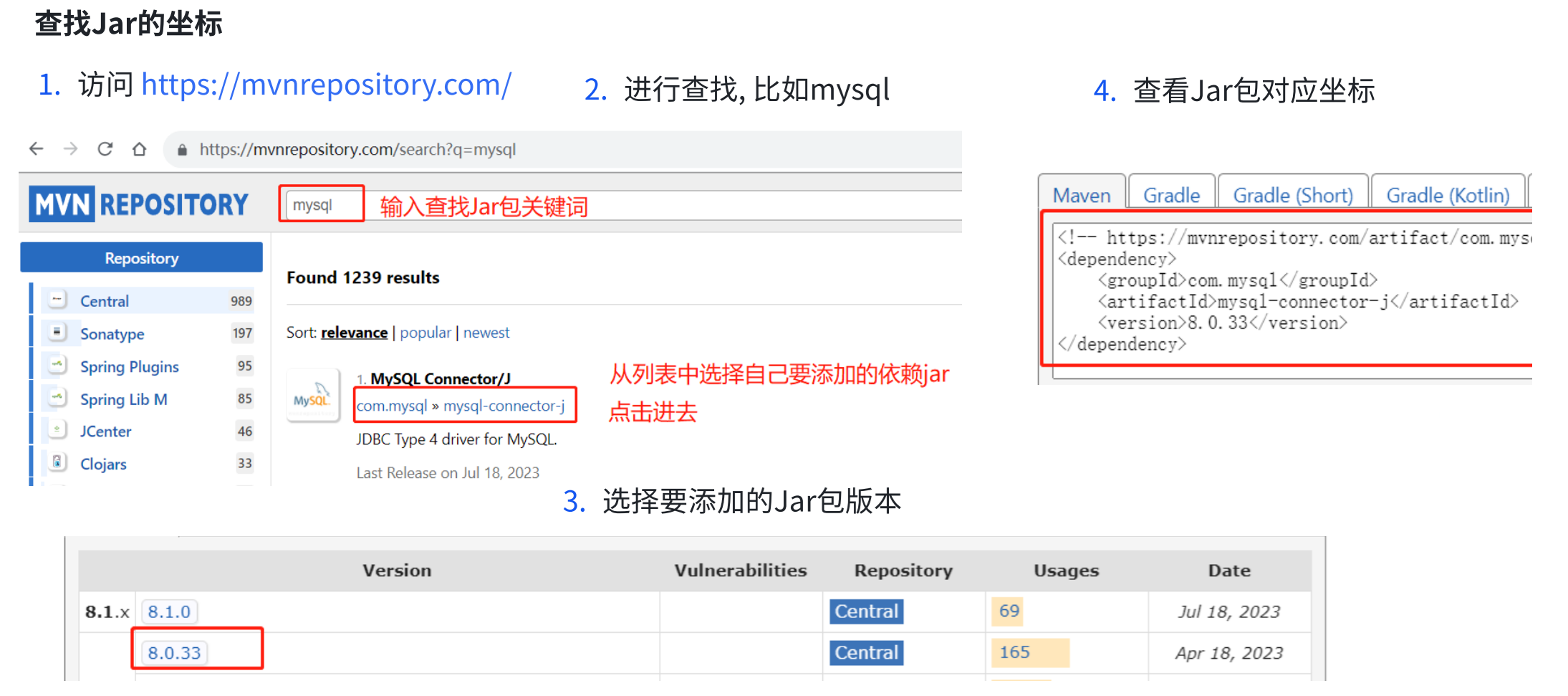Open Spring Lib M repository link
1568x696 pixels.
pyautogui.click(x=124, y=399)
